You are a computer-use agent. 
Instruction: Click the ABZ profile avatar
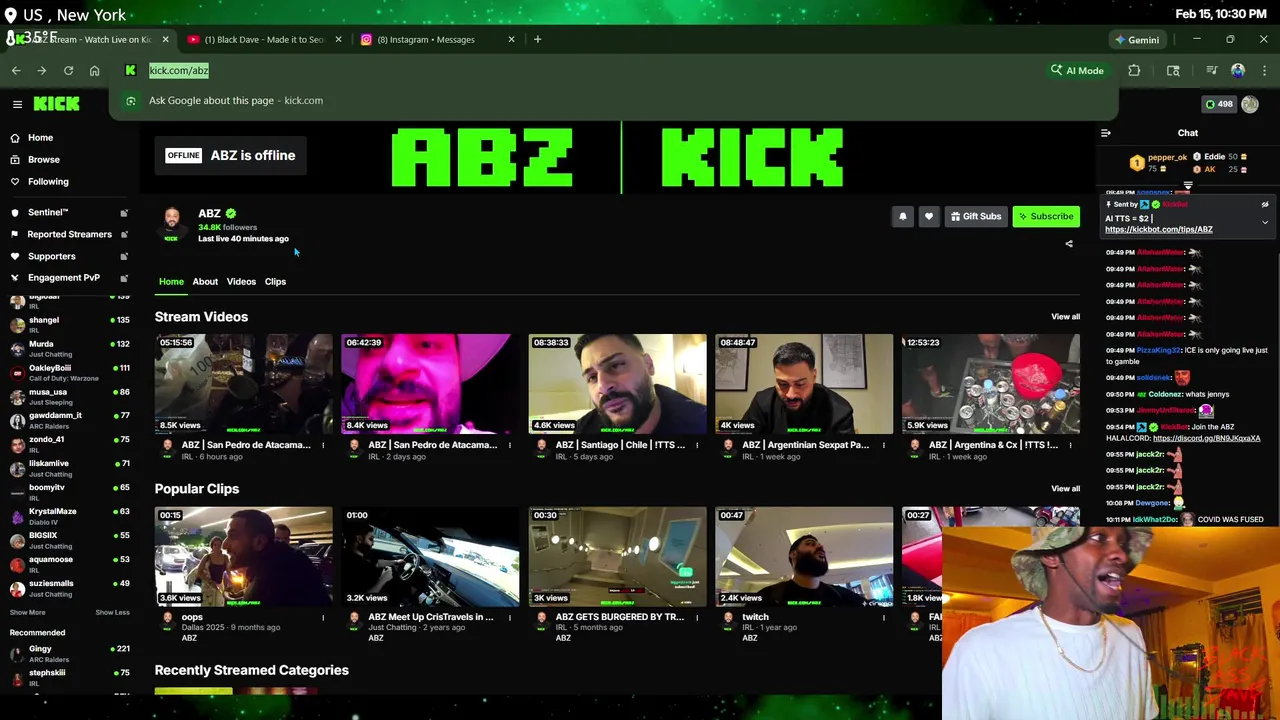tap(172, 225)
